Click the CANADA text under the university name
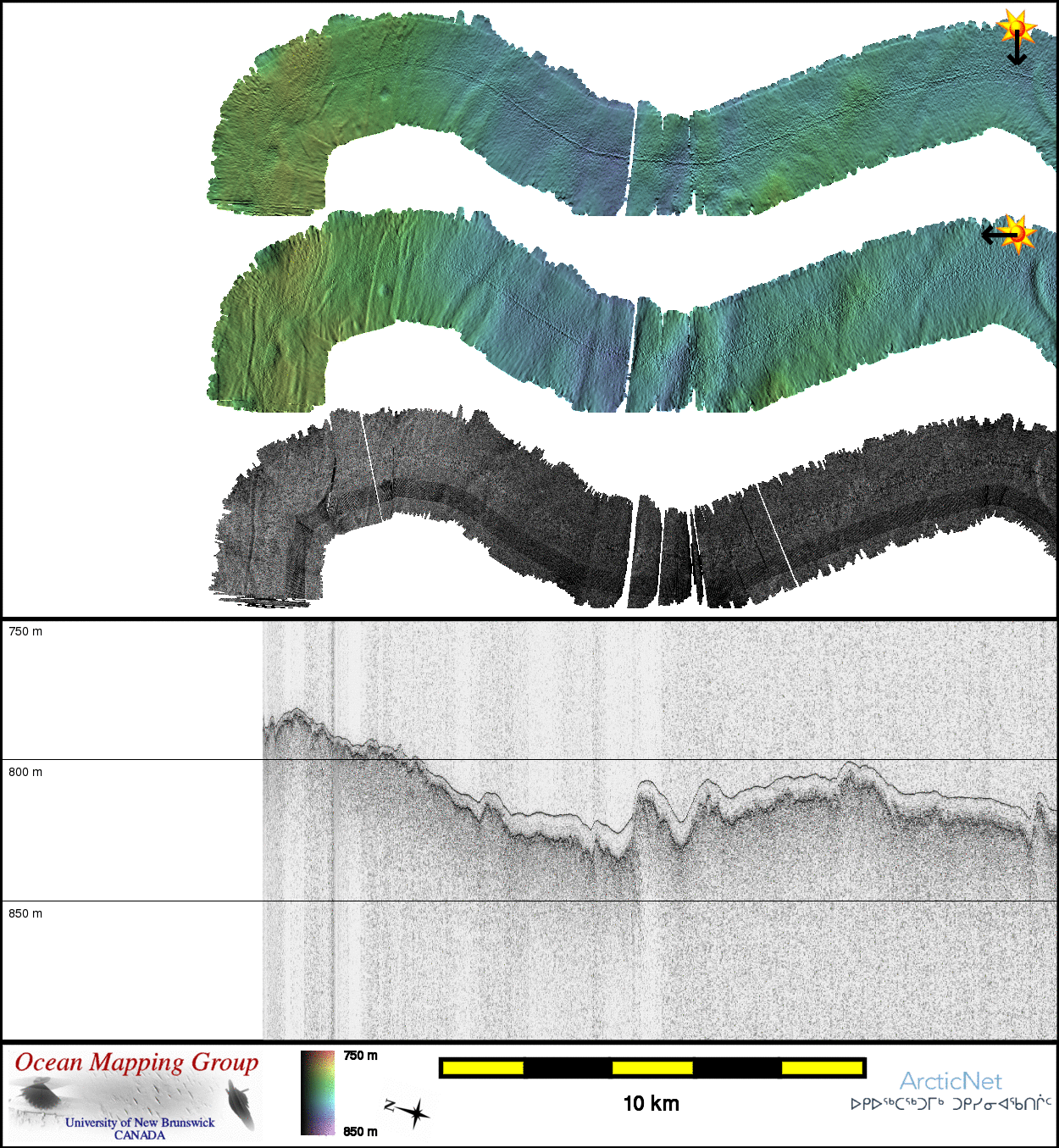1059x1148 pixels. [140, 1135]
